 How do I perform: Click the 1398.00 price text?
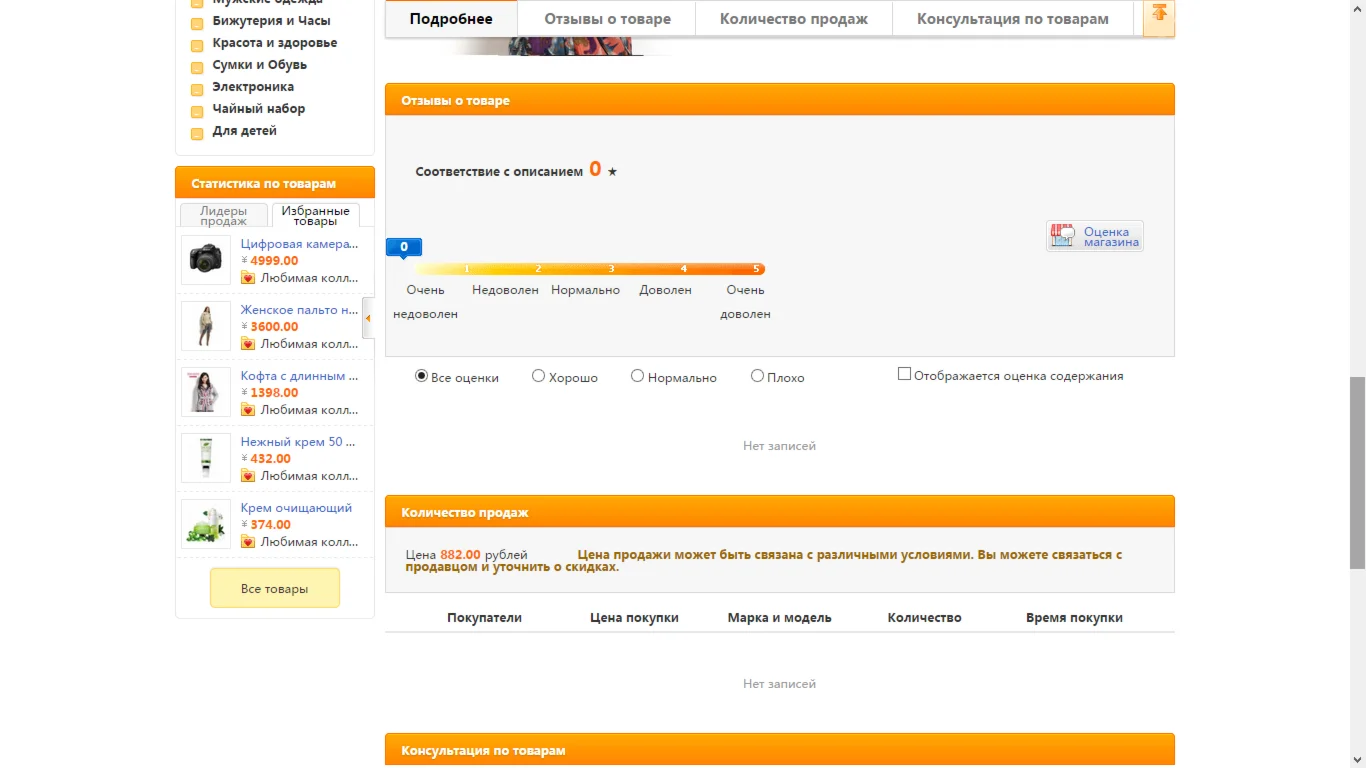[274, 393]
